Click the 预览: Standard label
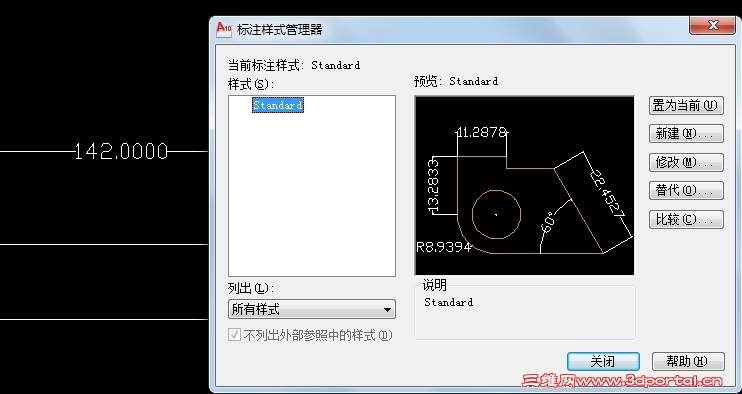The width and height of the screenshot is (742, 394). pyautogui.click(x=456, y=81)
